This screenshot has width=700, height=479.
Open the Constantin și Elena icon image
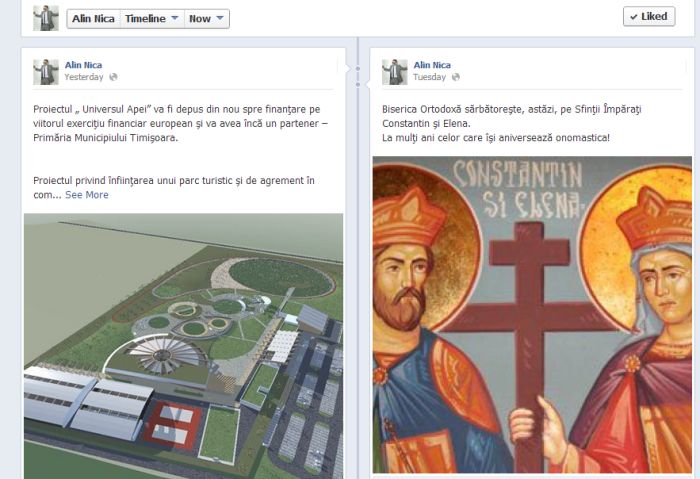click(x=532, y=314)
